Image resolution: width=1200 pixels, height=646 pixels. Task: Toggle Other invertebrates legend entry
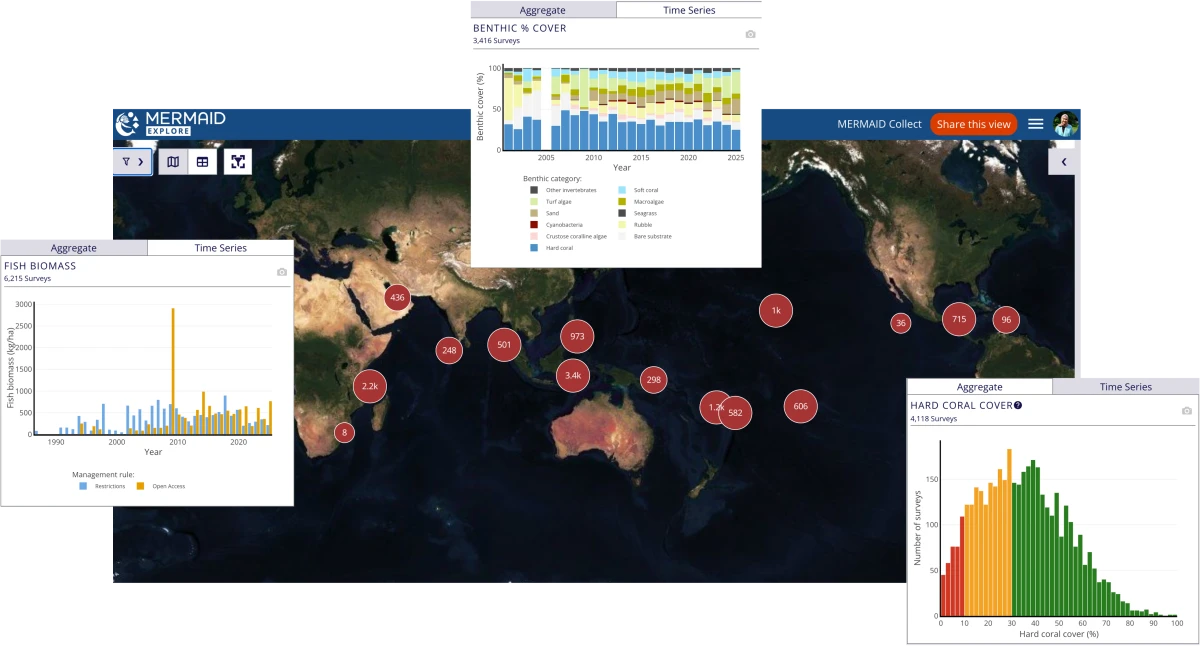[563, 190]
